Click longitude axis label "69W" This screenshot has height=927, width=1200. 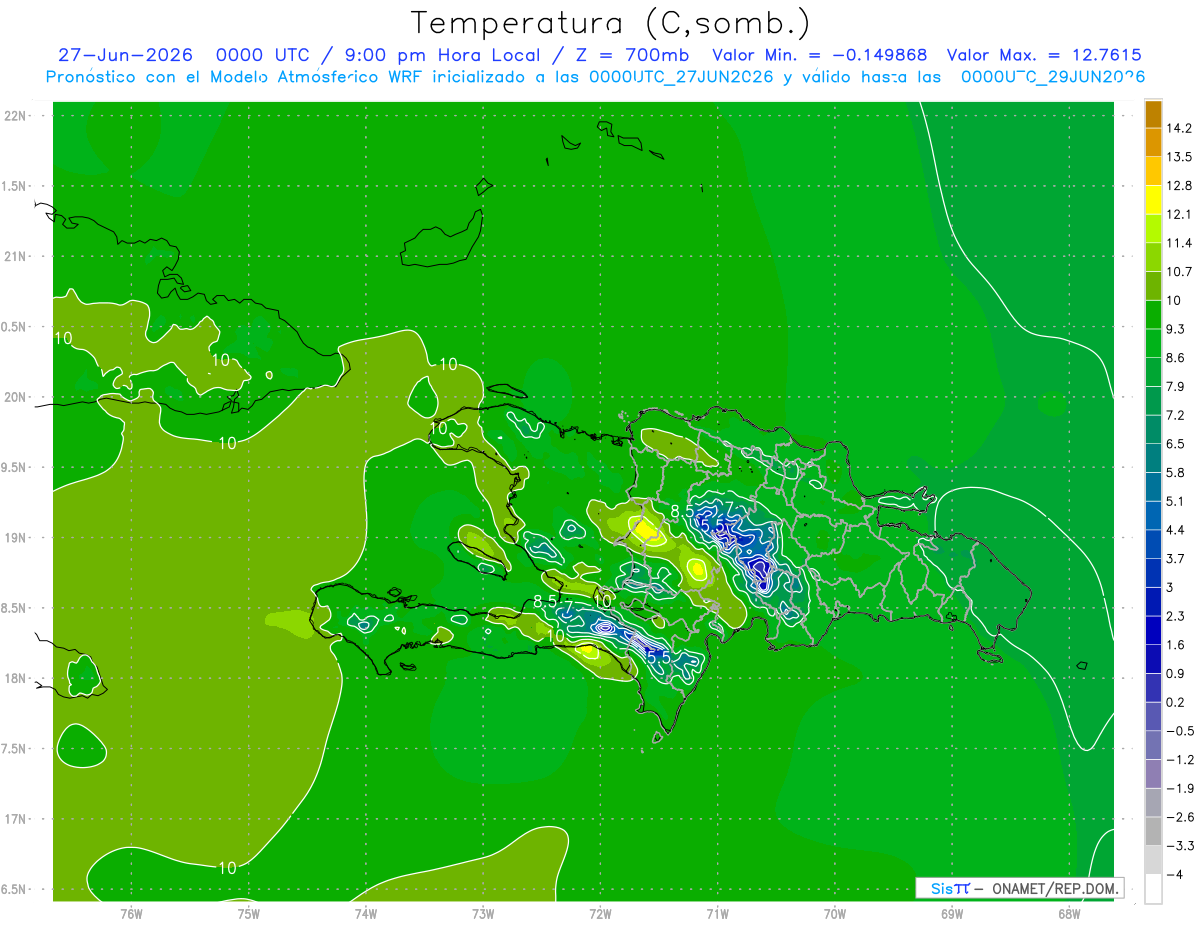(952, 913)
